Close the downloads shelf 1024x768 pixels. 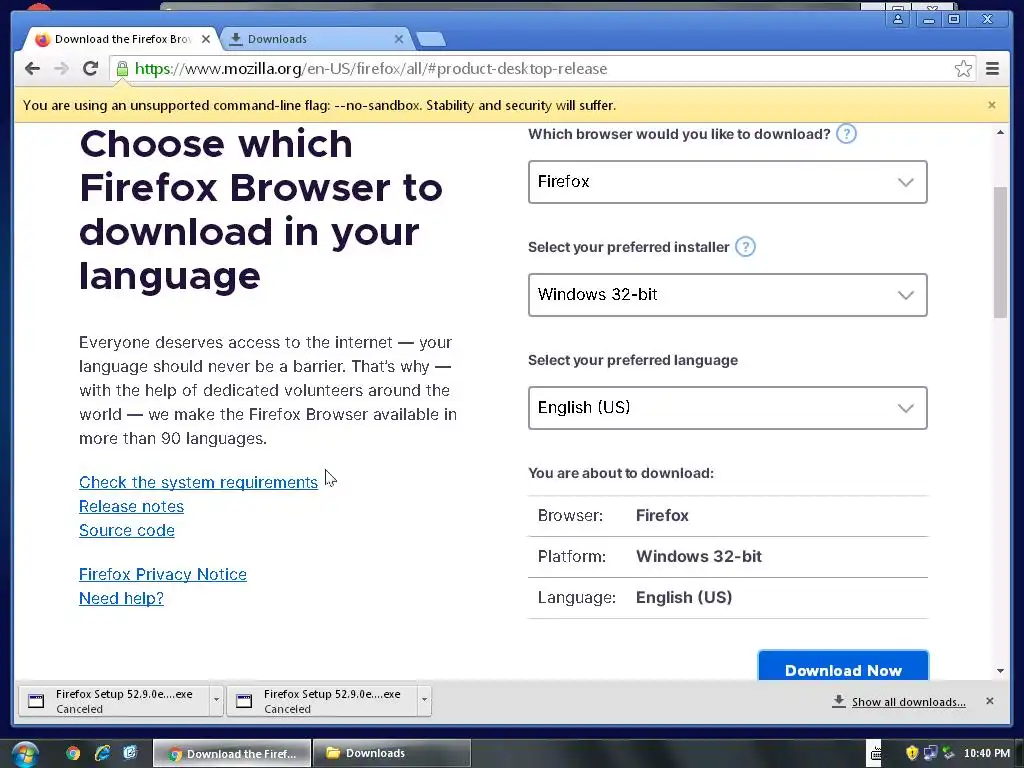(989, 701)
